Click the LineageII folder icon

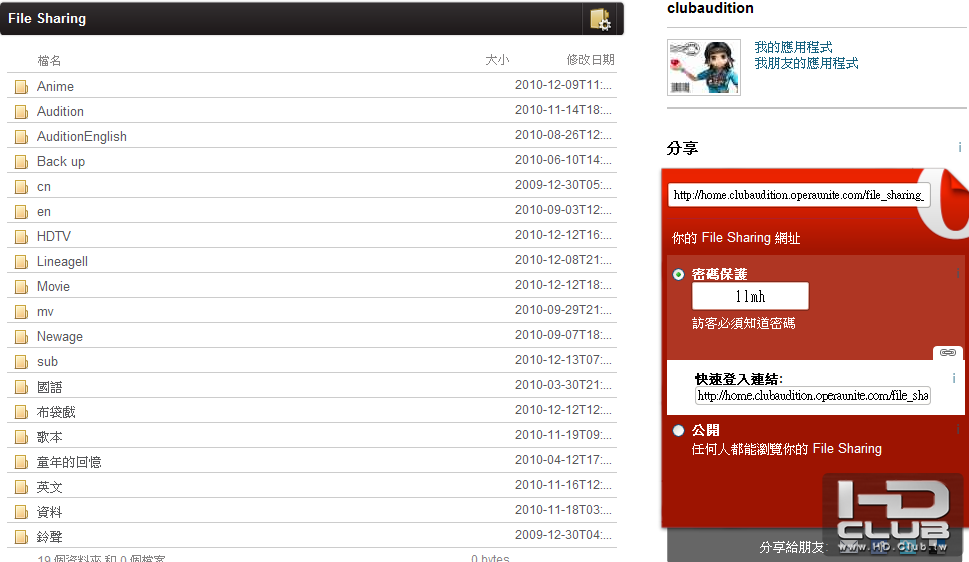(22, 262)
